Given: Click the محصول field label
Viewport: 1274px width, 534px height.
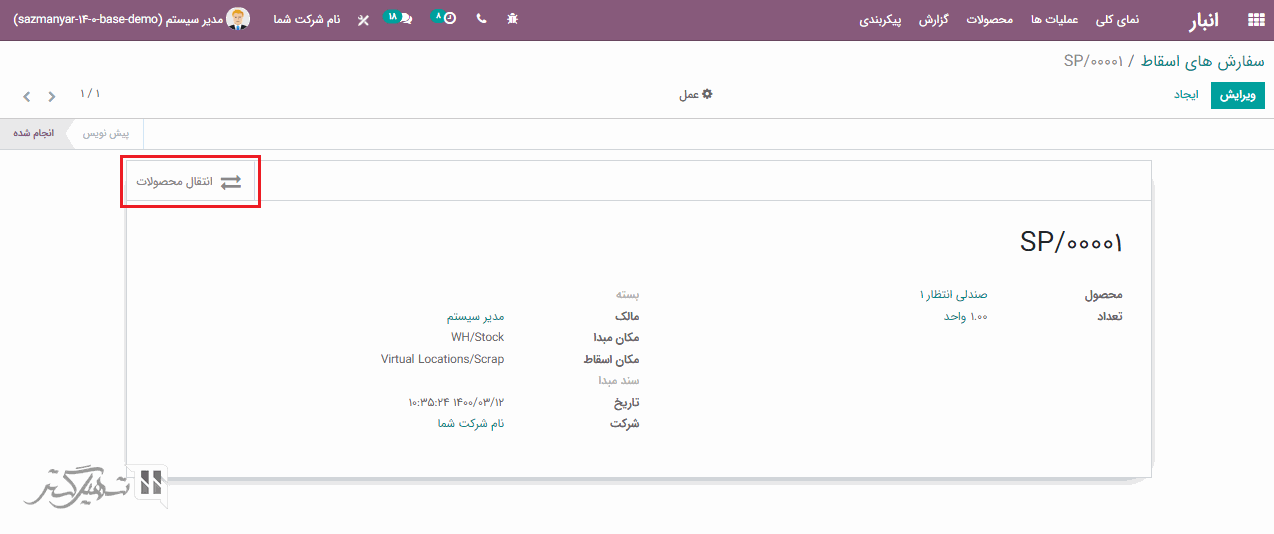Looking at the screenshot, I should 1103,295.
